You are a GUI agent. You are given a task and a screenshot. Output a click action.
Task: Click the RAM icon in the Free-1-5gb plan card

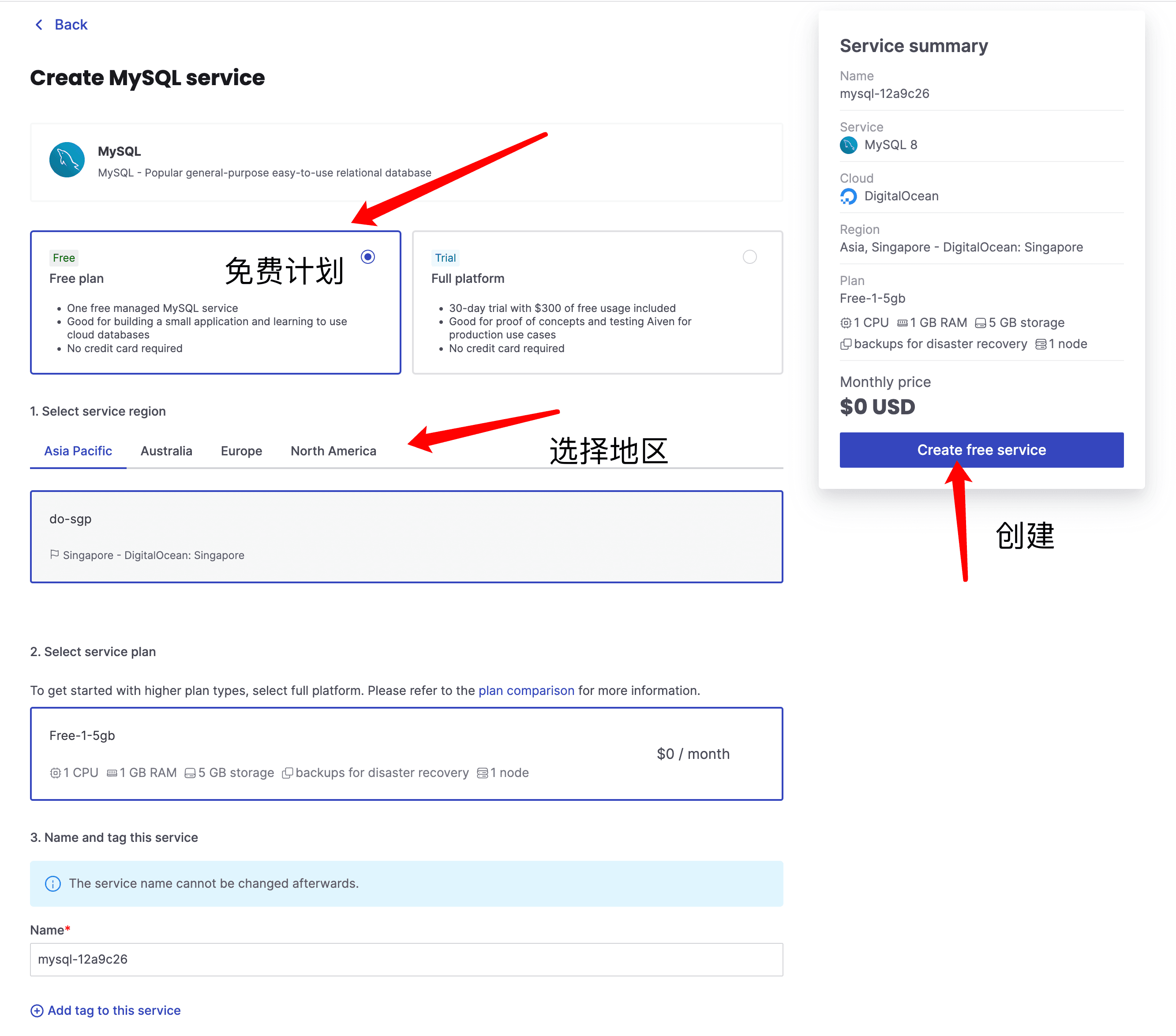(112, 773)
